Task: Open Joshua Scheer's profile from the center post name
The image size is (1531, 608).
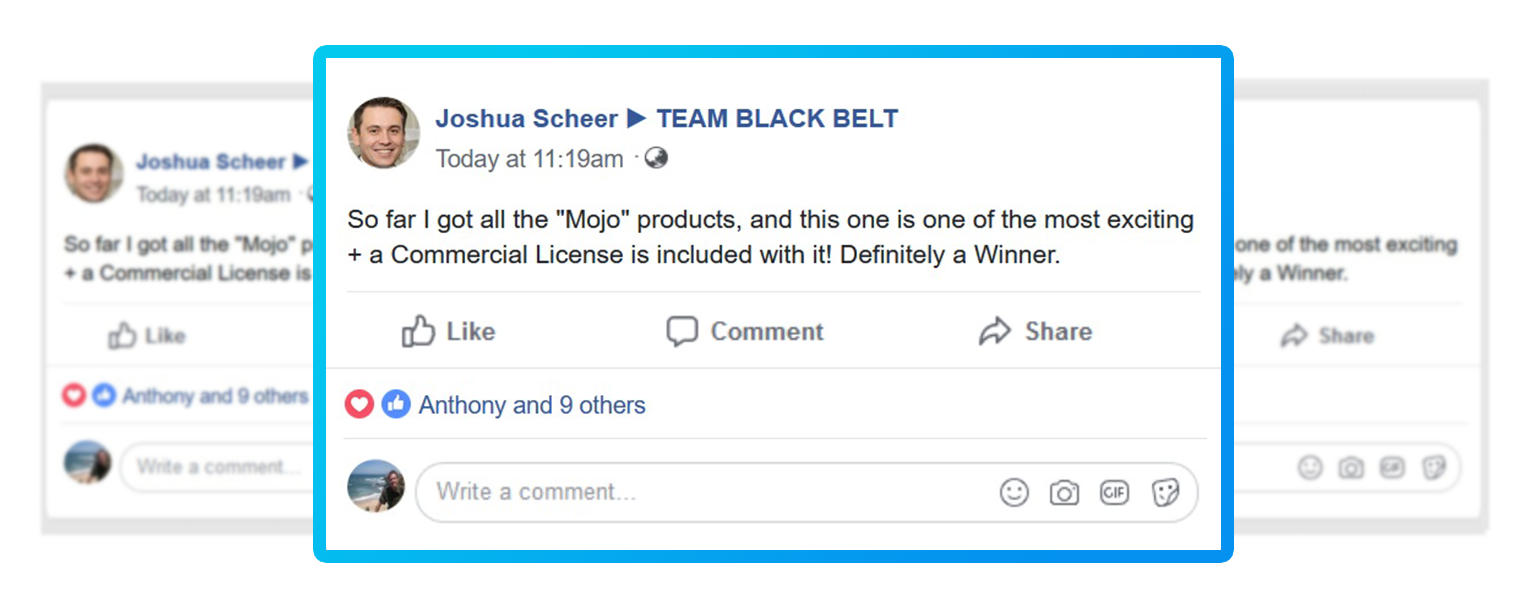Action: tap(526, 119)
